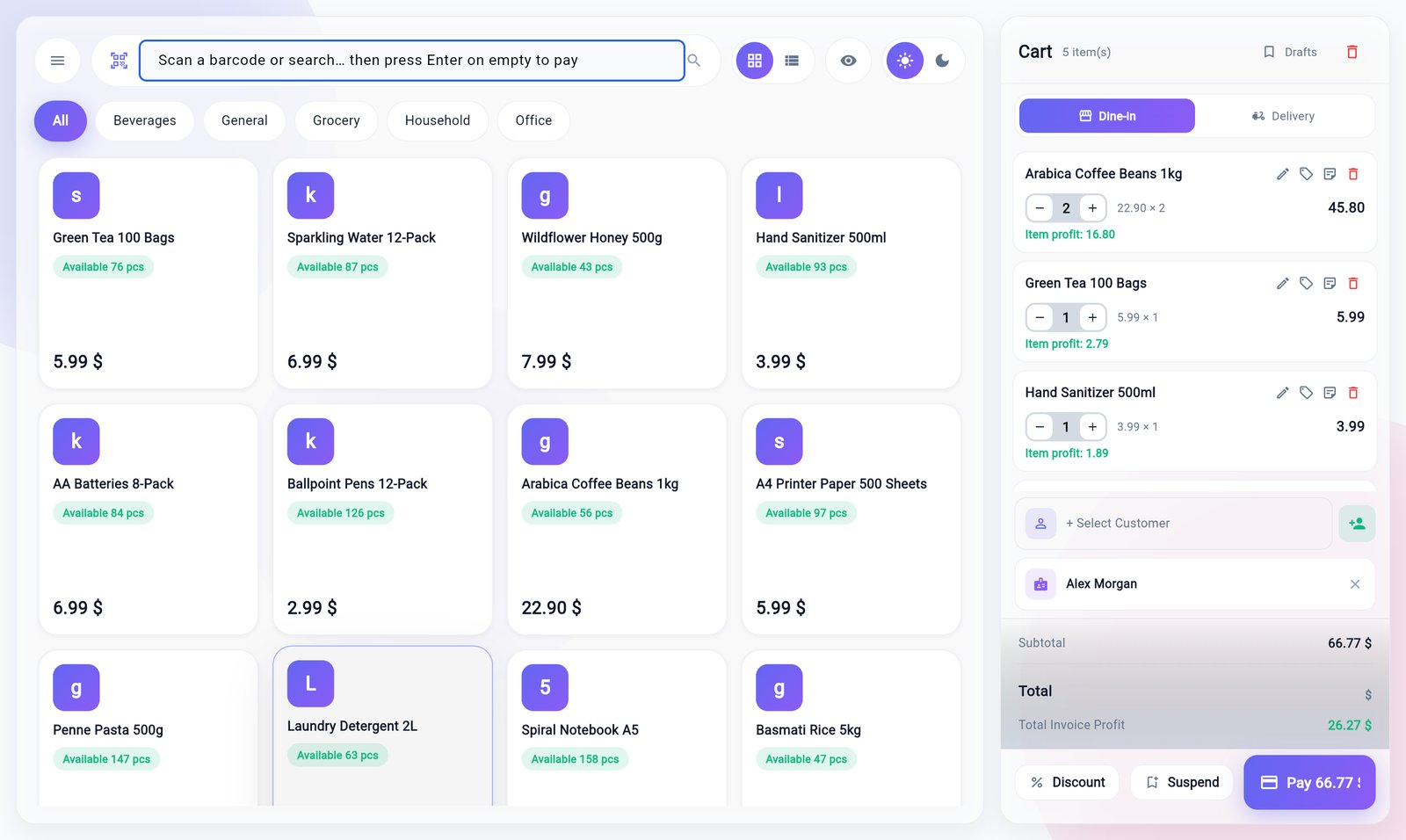The width and height of the screenshot is (1406, 840).
Task: Toggle the eye visibility button
Action: point(848,61)
